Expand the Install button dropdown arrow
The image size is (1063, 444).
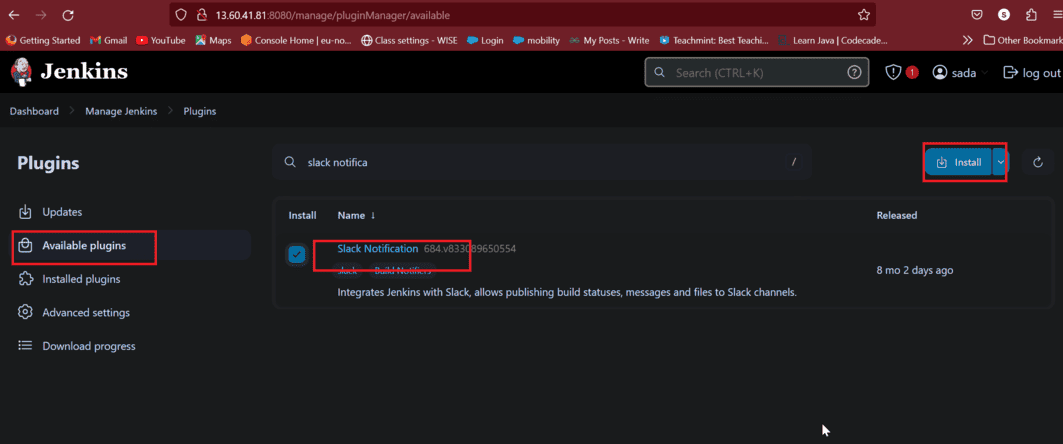1000,162
